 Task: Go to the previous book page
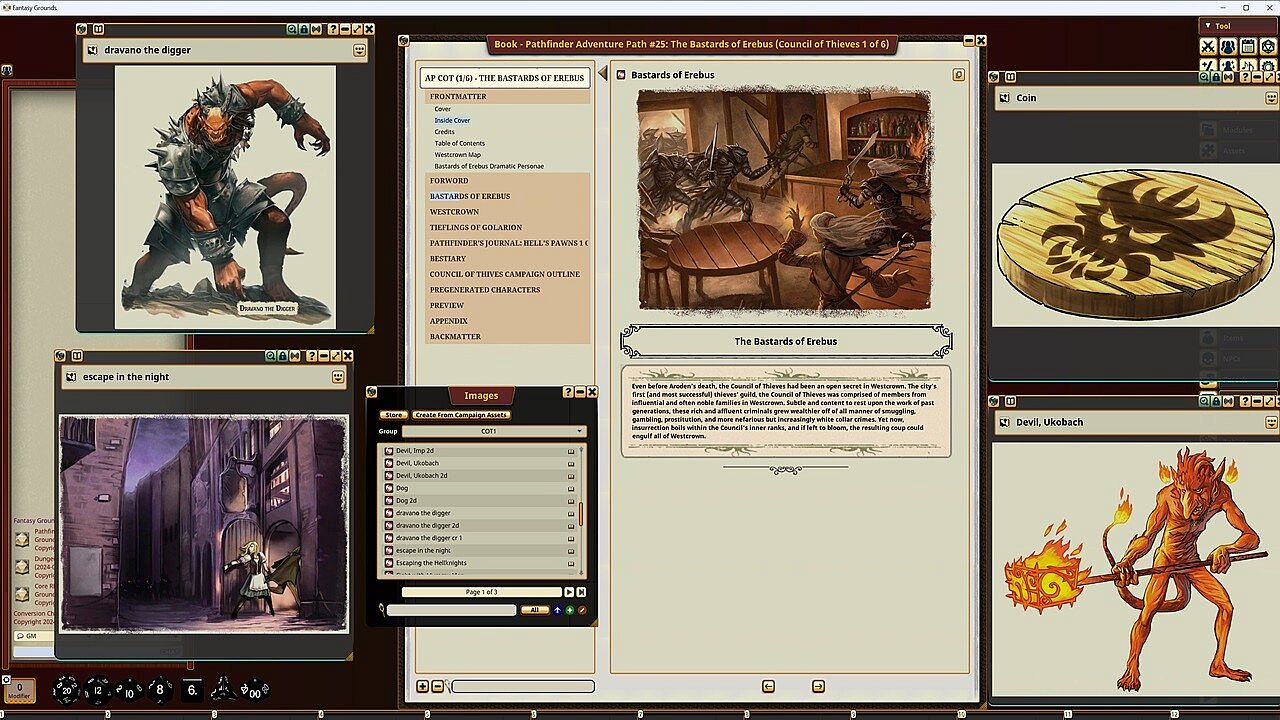[x=768, y=686]
